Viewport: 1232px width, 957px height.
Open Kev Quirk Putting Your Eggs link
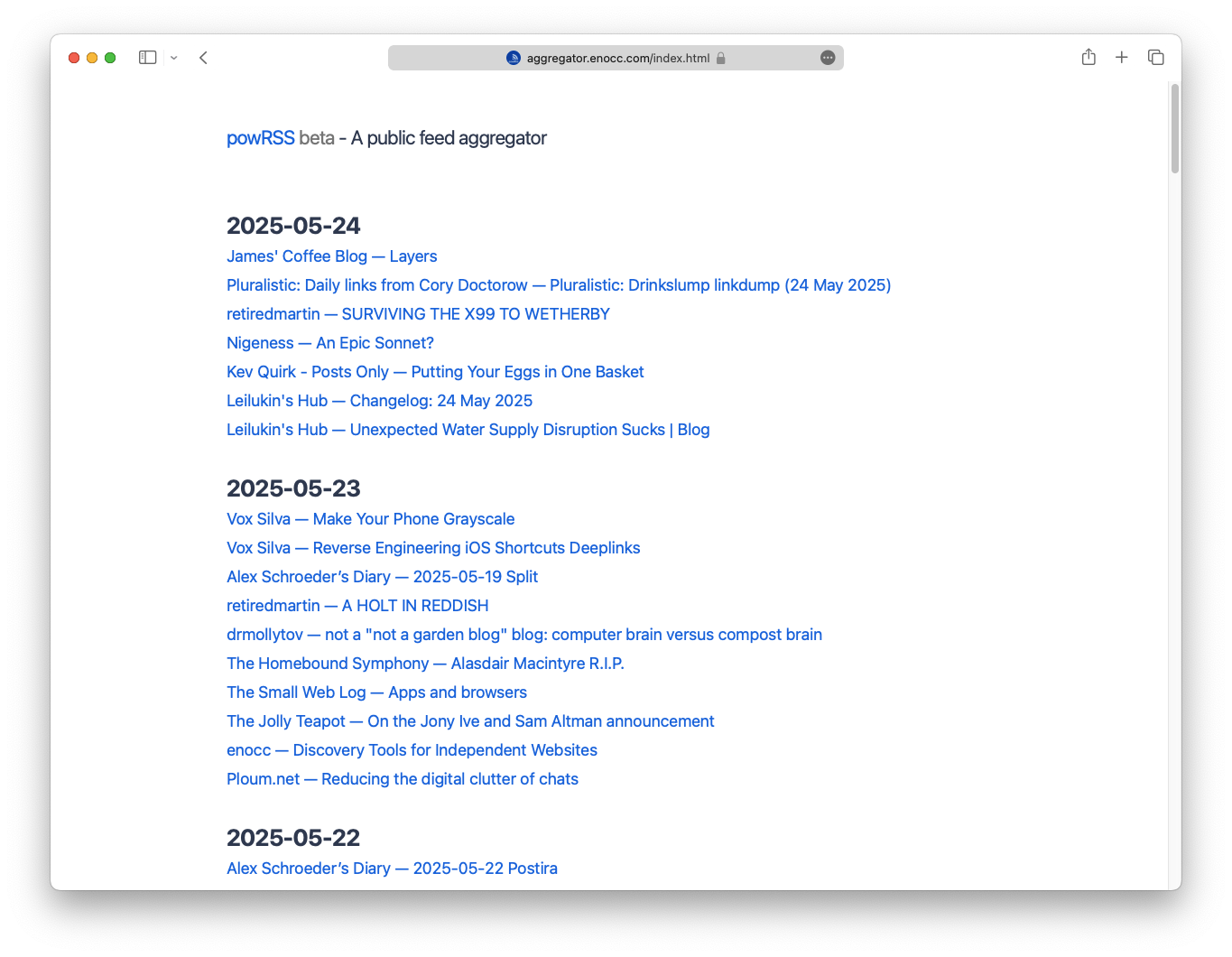(435, 372)
